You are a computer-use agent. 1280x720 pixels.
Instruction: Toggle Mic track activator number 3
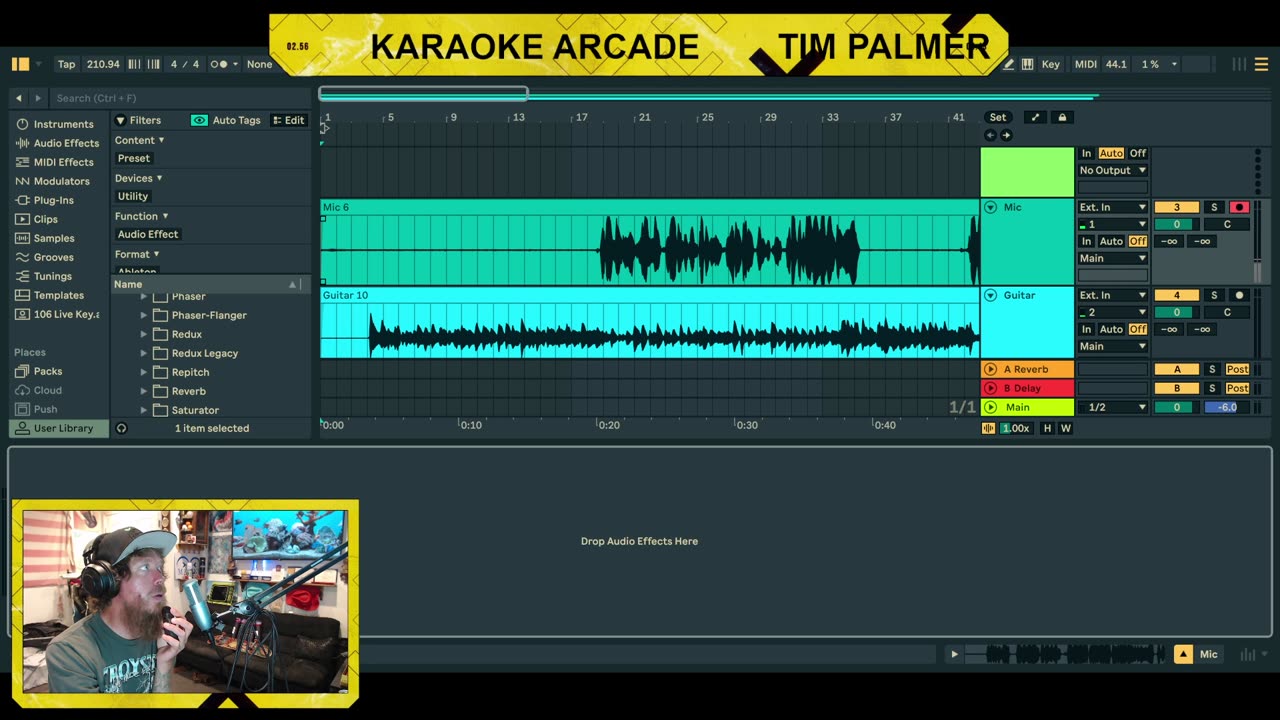(x=1177, y=207)
